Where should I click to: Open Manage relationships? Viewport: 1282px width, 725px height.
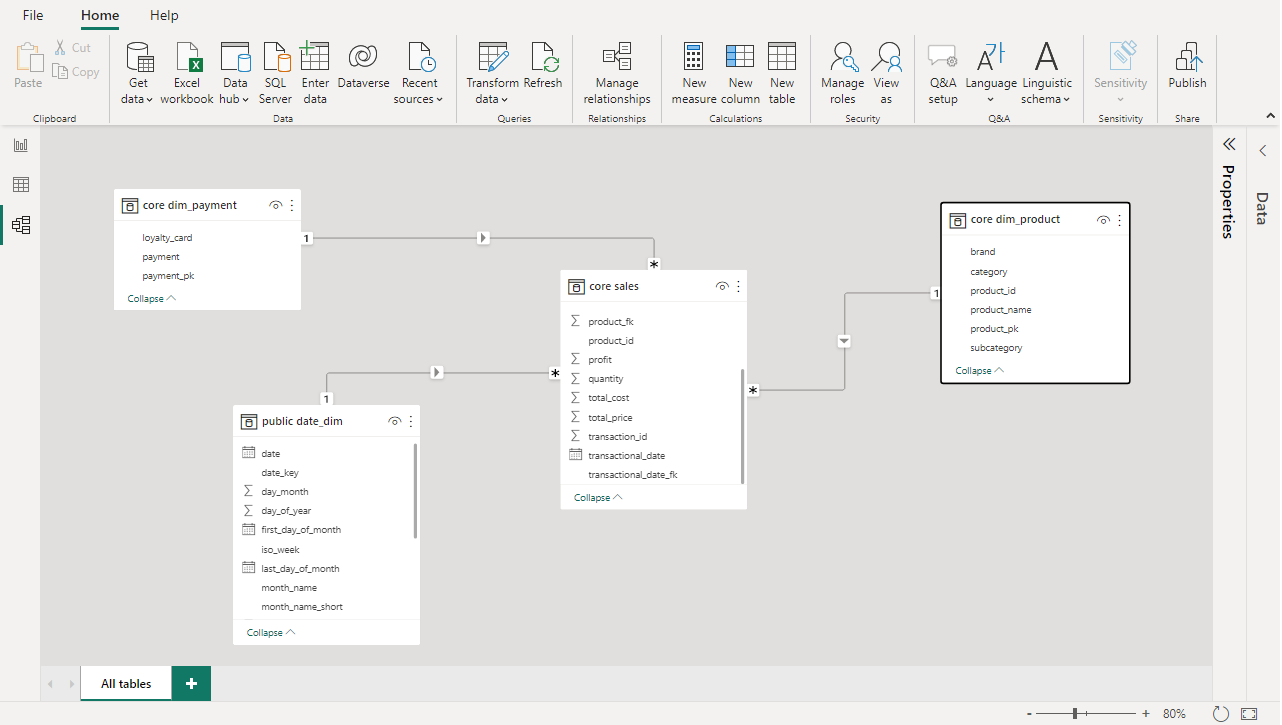616,70
